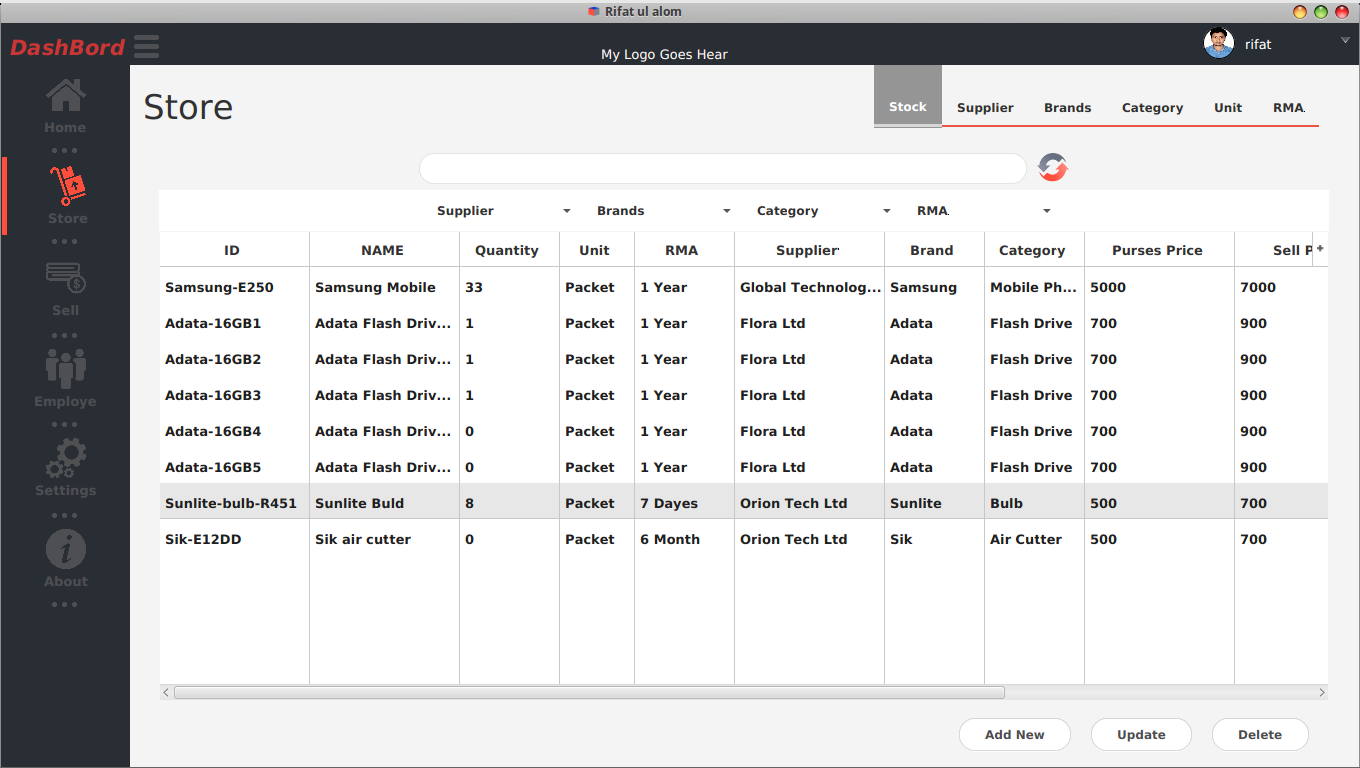Switch to the Supplier tab

coord(985,108)
